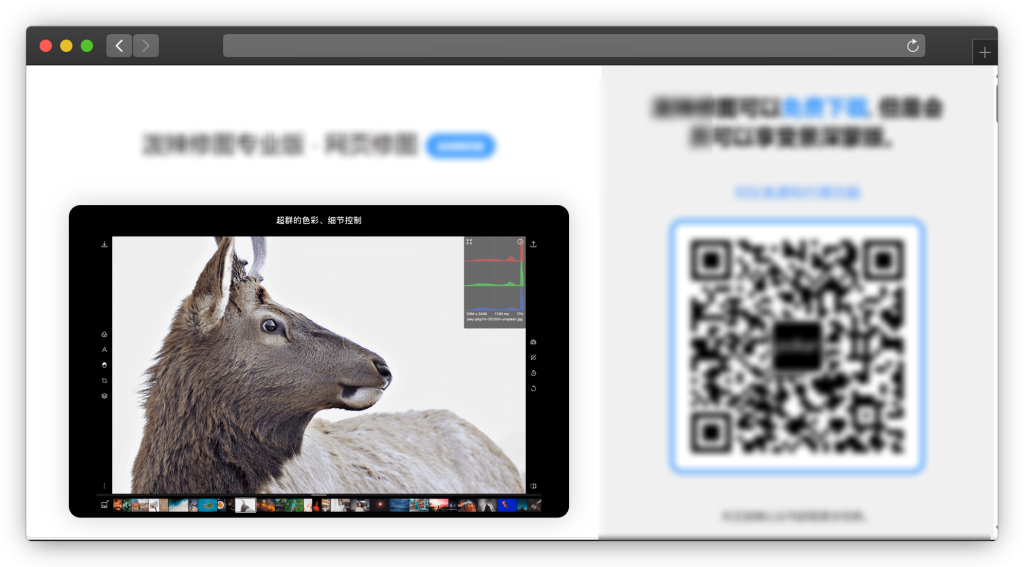The image size is (1024, 567).
Task: Toggle the split compare view icon
Action: tap(533, 486)
